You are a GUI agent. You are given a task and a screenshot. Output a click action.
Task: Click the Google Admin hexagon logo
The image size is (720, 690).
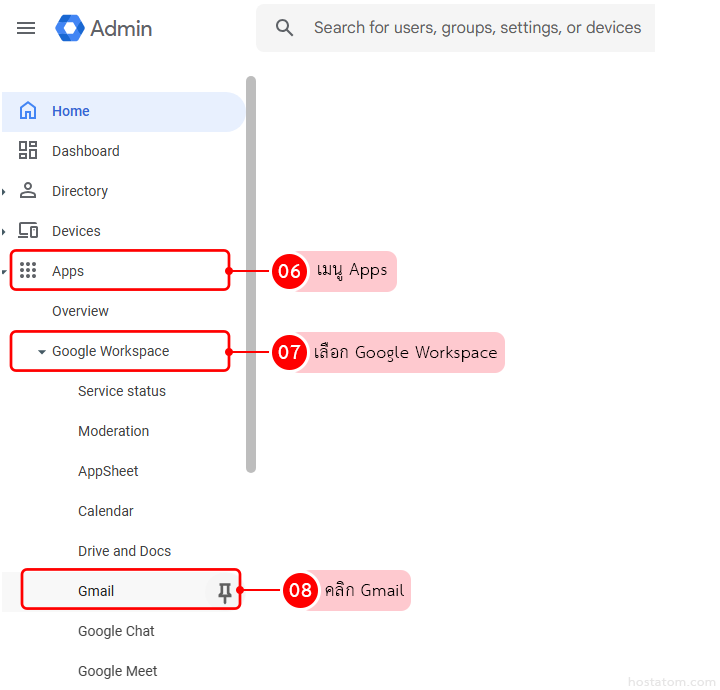tap(70, 28)
